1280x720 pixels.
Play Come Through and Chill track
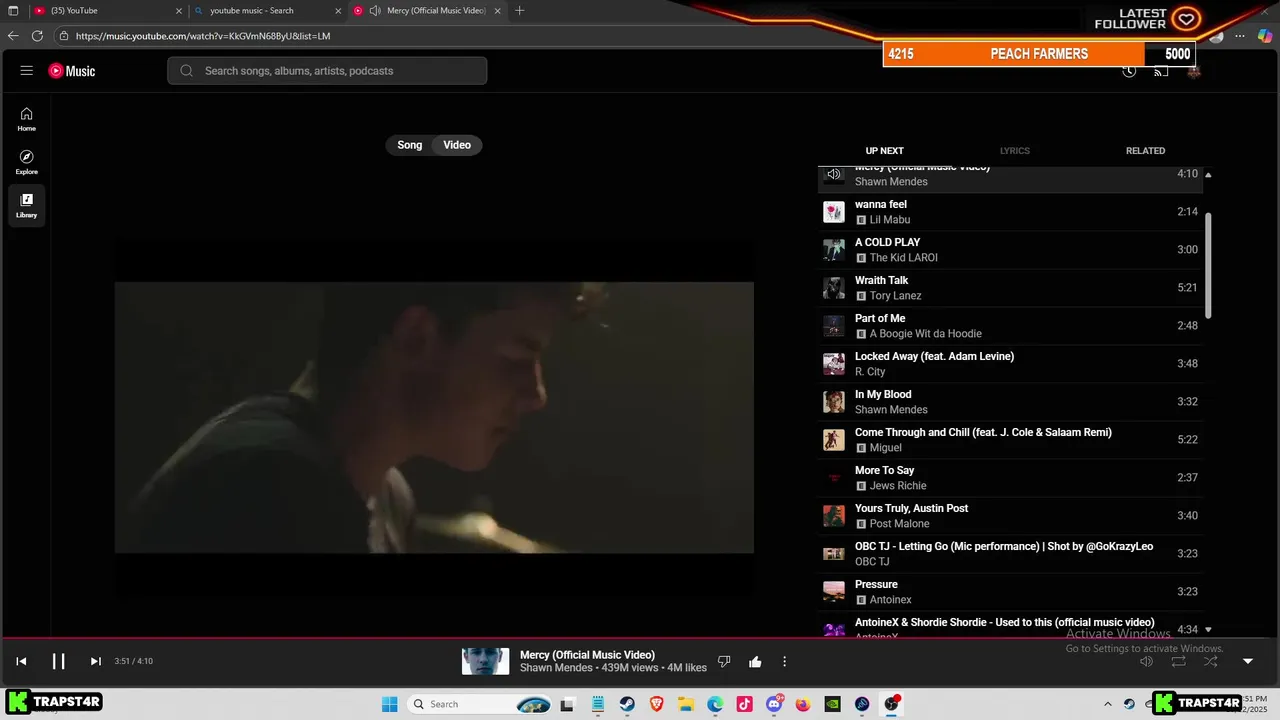(x=1010, y=440)
